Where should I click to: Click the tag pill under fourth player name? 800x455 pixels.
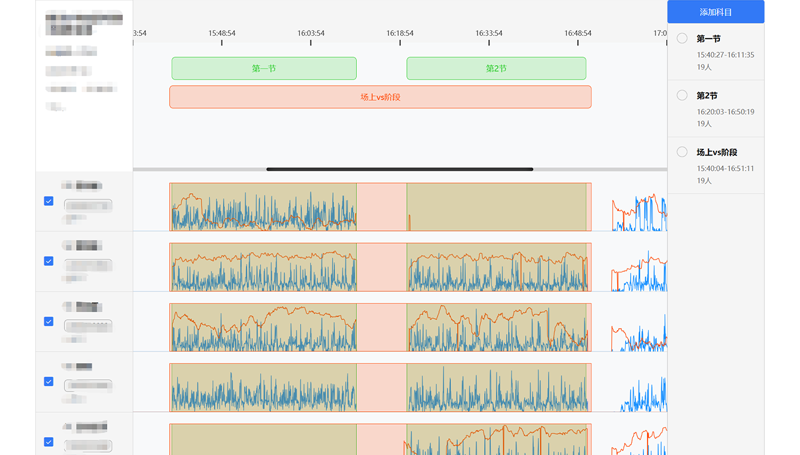(x=88, y=385)
